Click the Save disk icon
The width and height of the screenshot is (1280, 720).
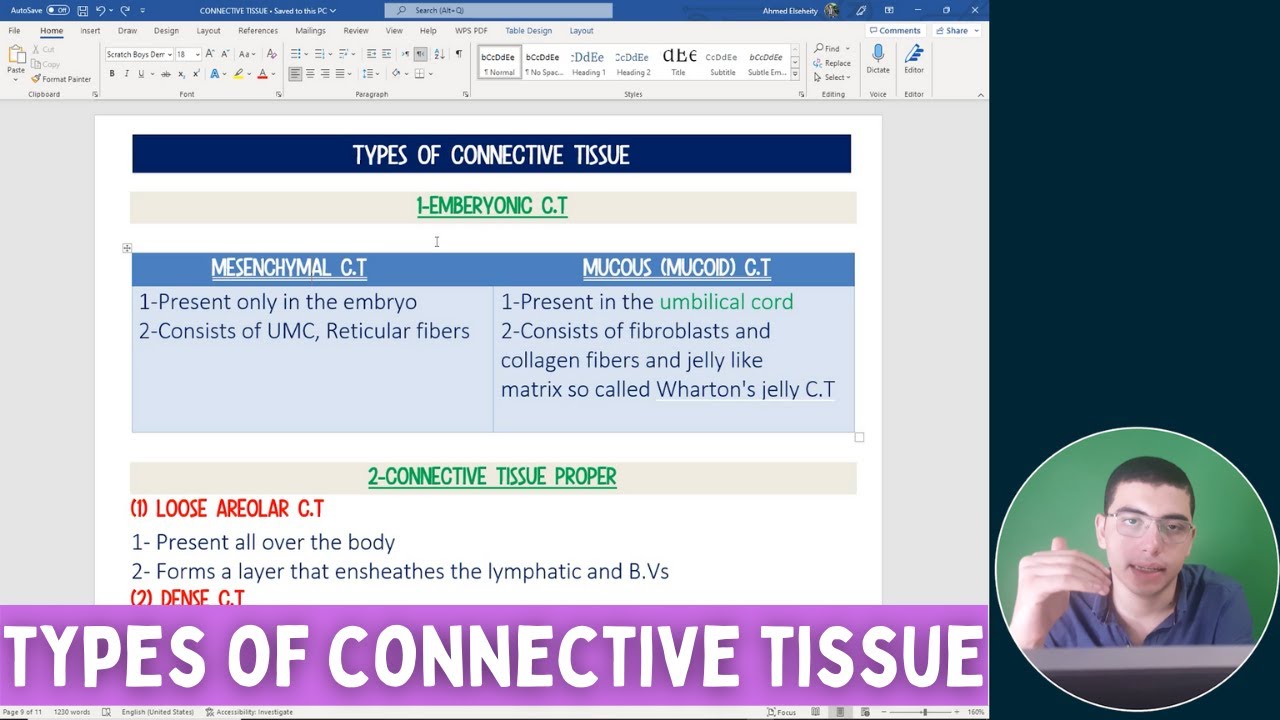click(82, 10)
